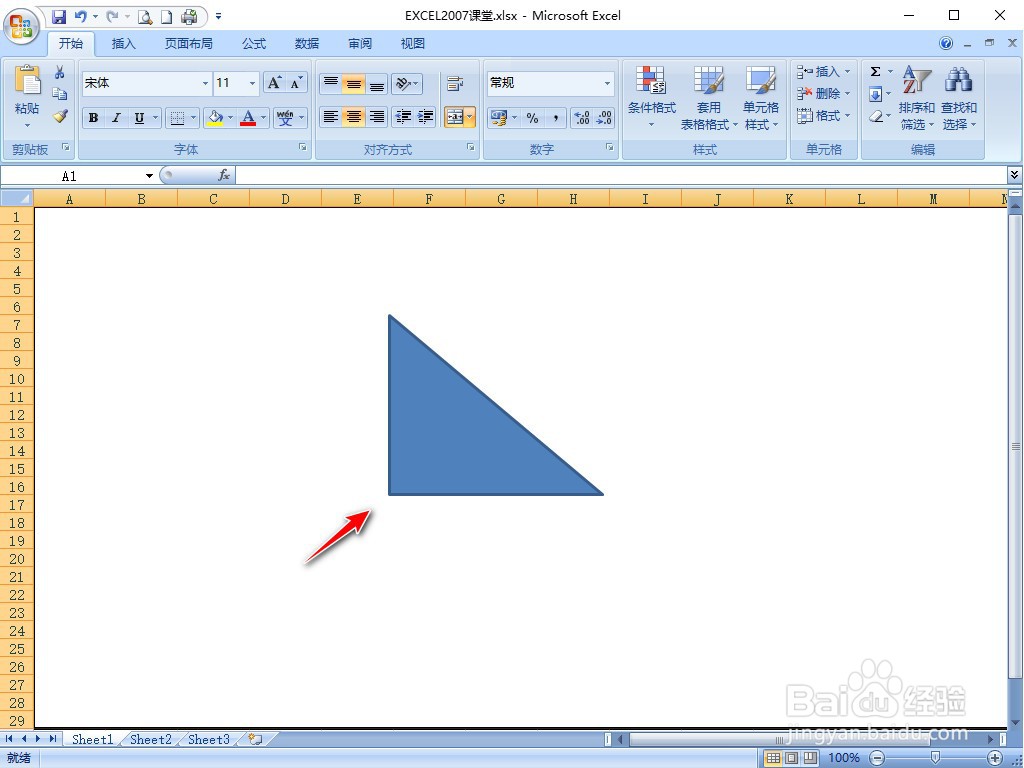Image resolution: width=1024 pixels, height=768 pixels.
Task: Switch to the 数据 ribbon tab
Action: pos(307,44)
